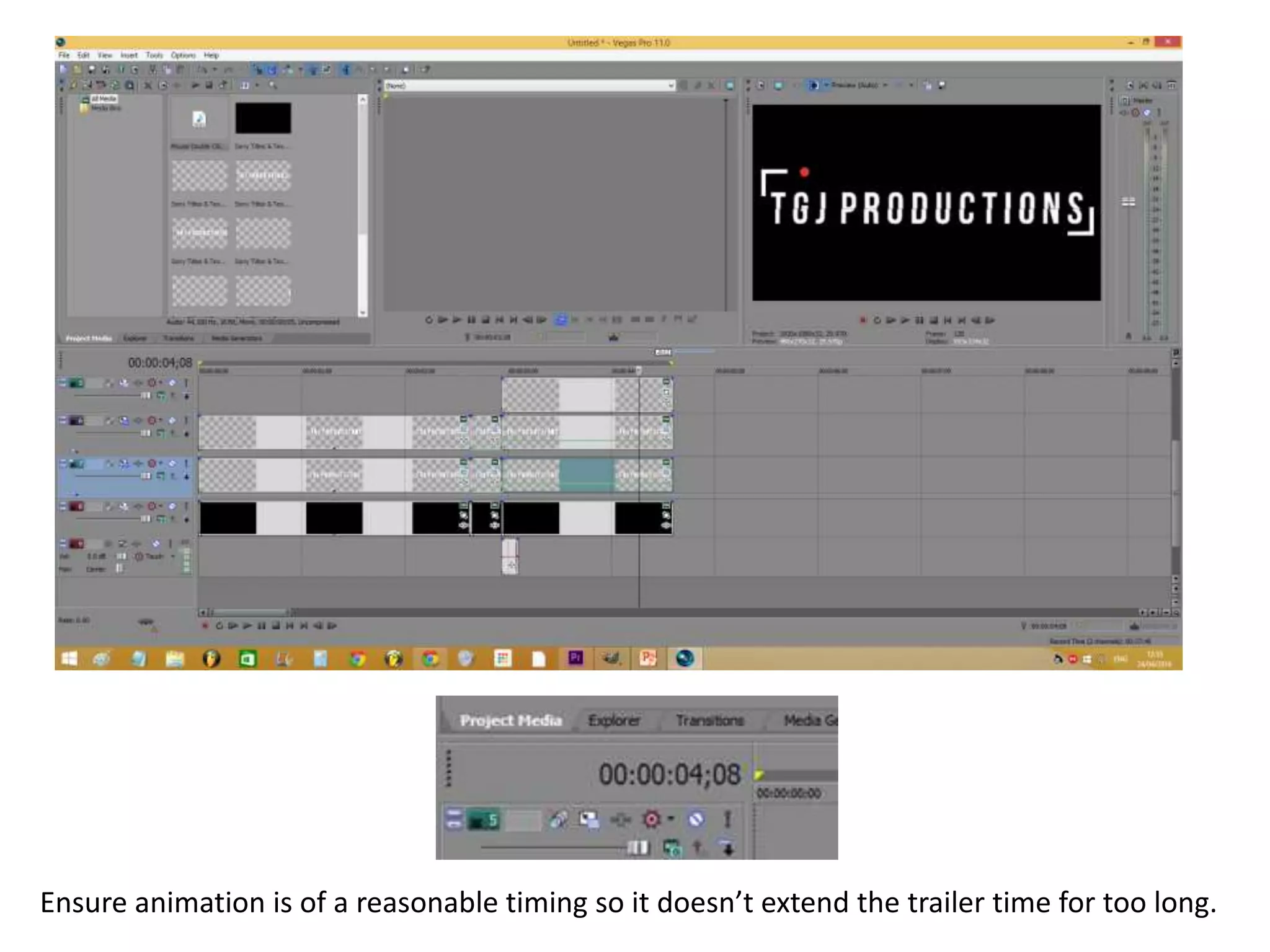Copy snapshot to clipboard in video preview toolbar
This screenshot has width=1270, height=952.
coord(928,86)
